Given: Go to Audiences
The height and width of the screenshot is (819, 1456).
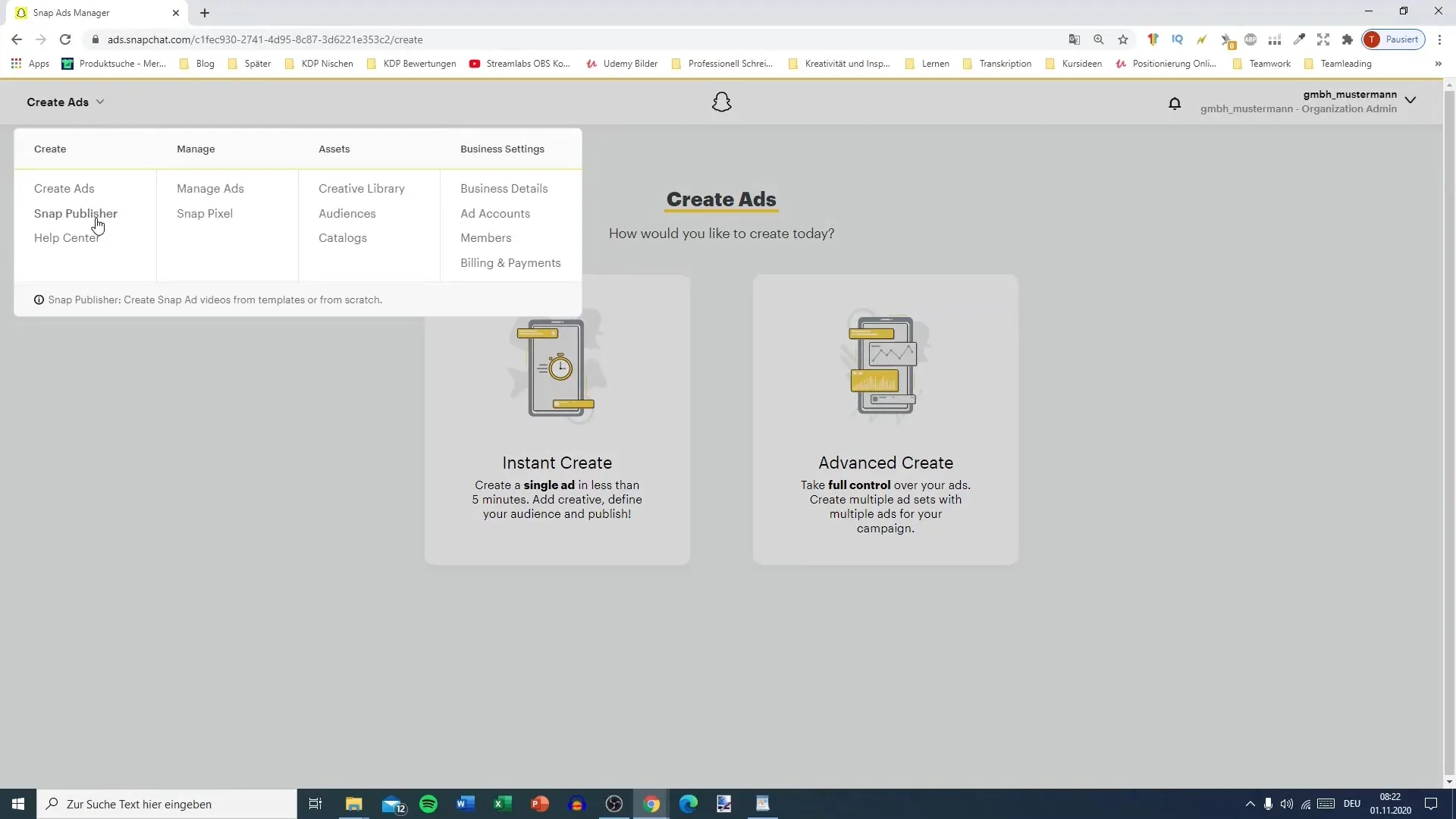Looking at the screenshot, I should point(347,213).
